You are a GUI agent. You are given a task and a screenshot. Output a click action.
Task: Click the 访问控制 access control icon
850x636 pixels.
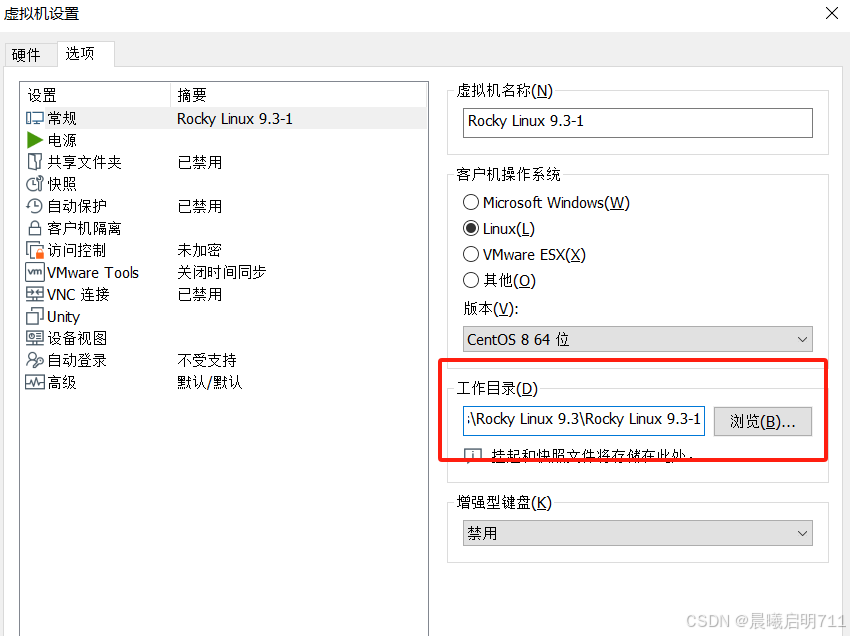point(35,250)
